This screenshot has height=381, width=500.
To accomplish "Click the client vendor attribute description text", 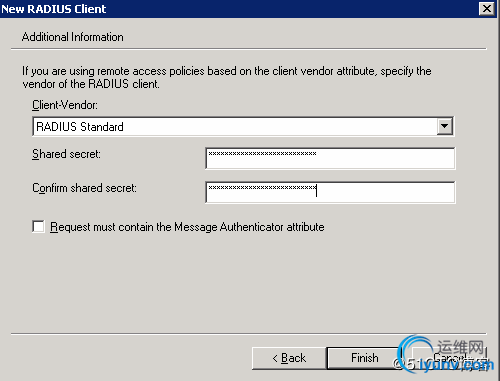I will tap(227, 77).
